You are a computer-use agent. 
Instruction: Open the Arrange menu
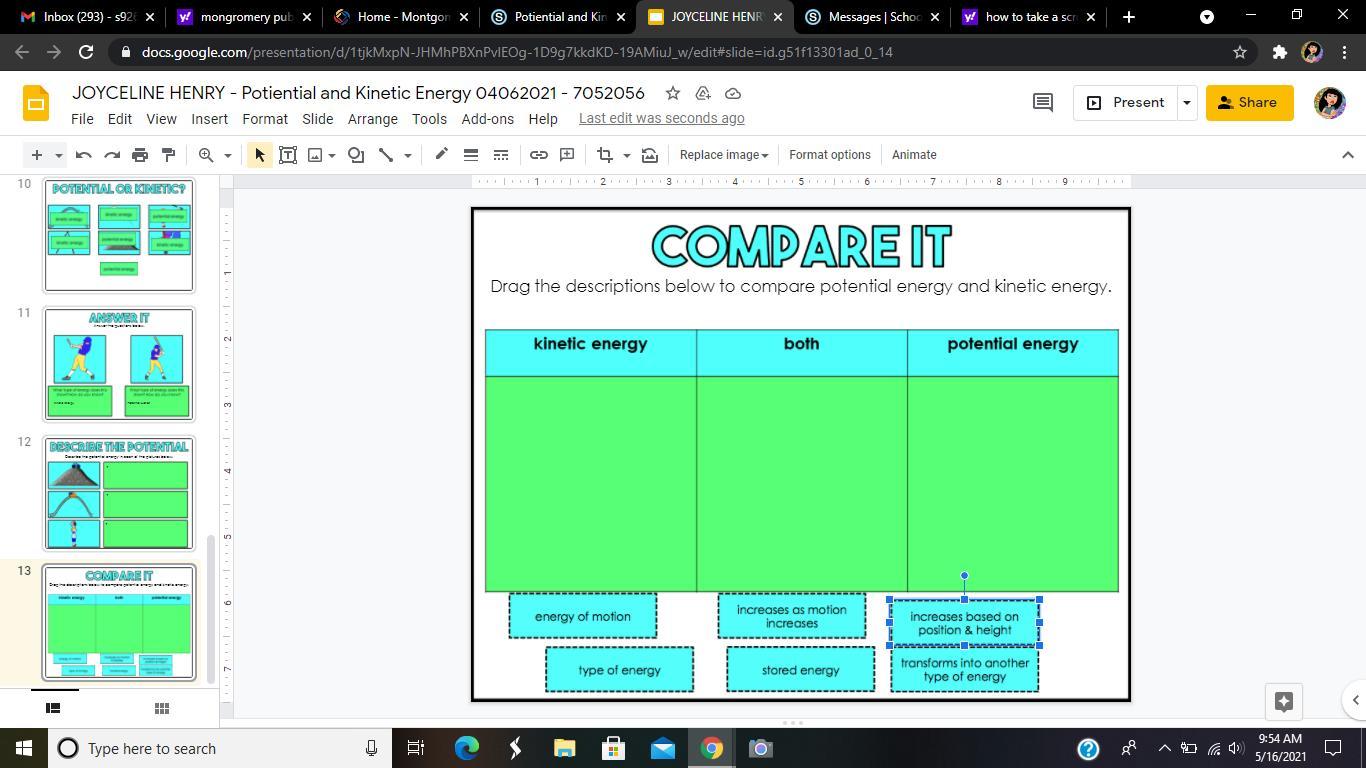(372, 118)
